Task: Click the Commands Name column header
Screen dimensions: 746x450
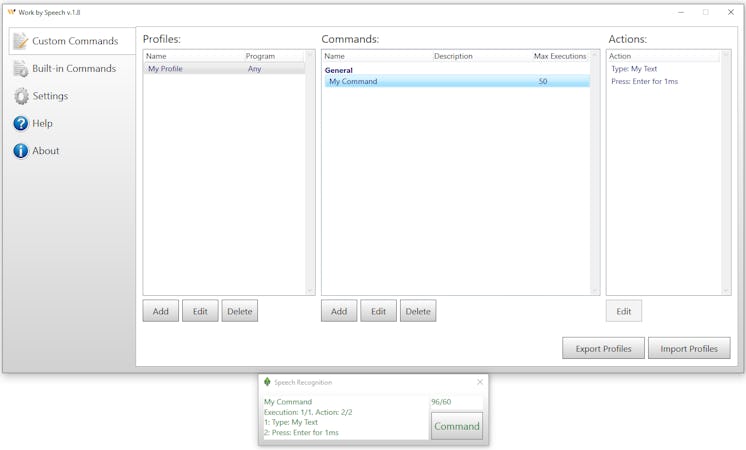Action: pyautogui.click(x=377, y=56)
